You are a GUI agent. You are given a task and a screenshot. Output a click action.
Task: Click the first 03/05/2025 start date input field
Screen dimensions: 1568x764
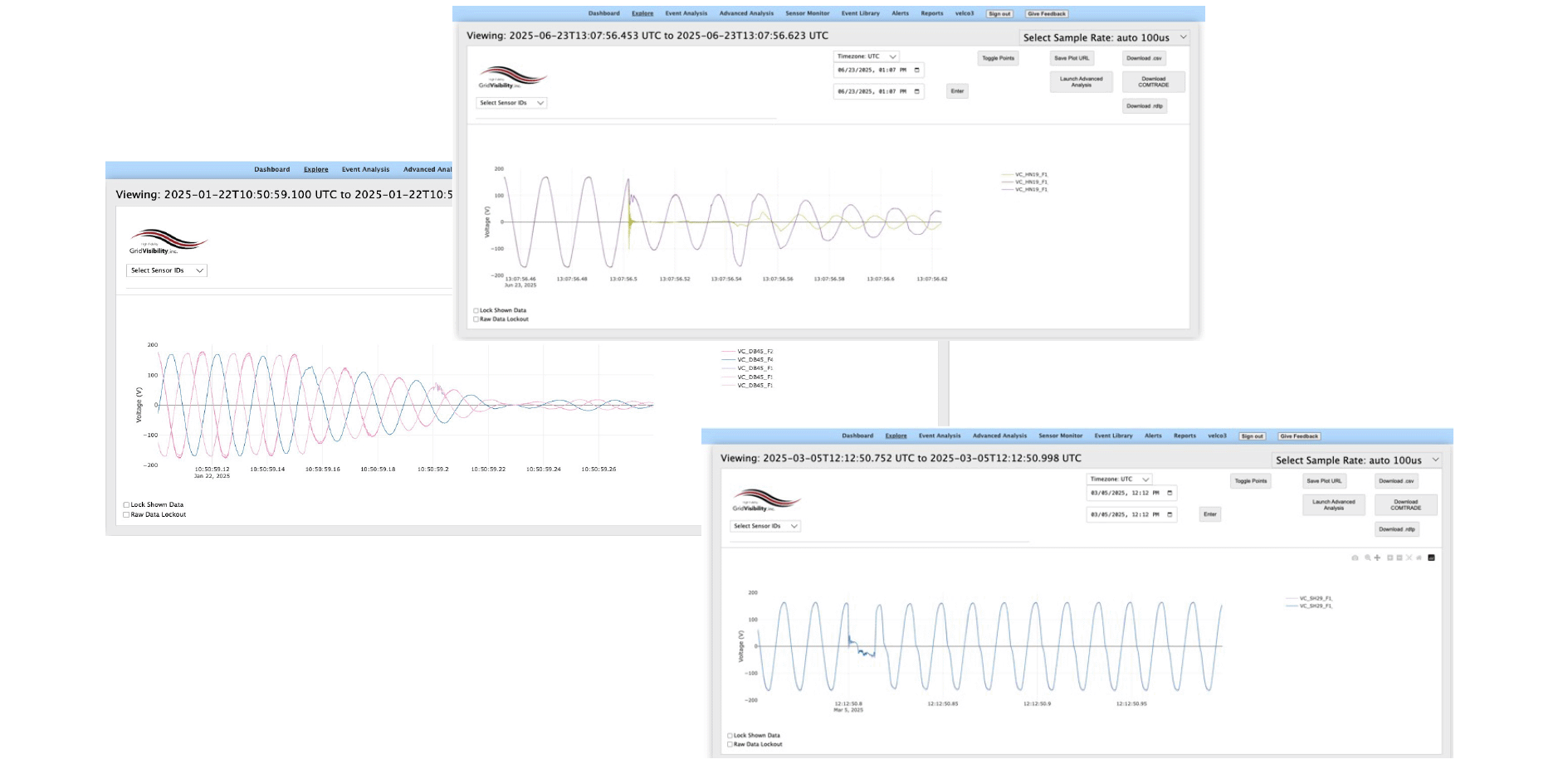(x=1125, y=494)
